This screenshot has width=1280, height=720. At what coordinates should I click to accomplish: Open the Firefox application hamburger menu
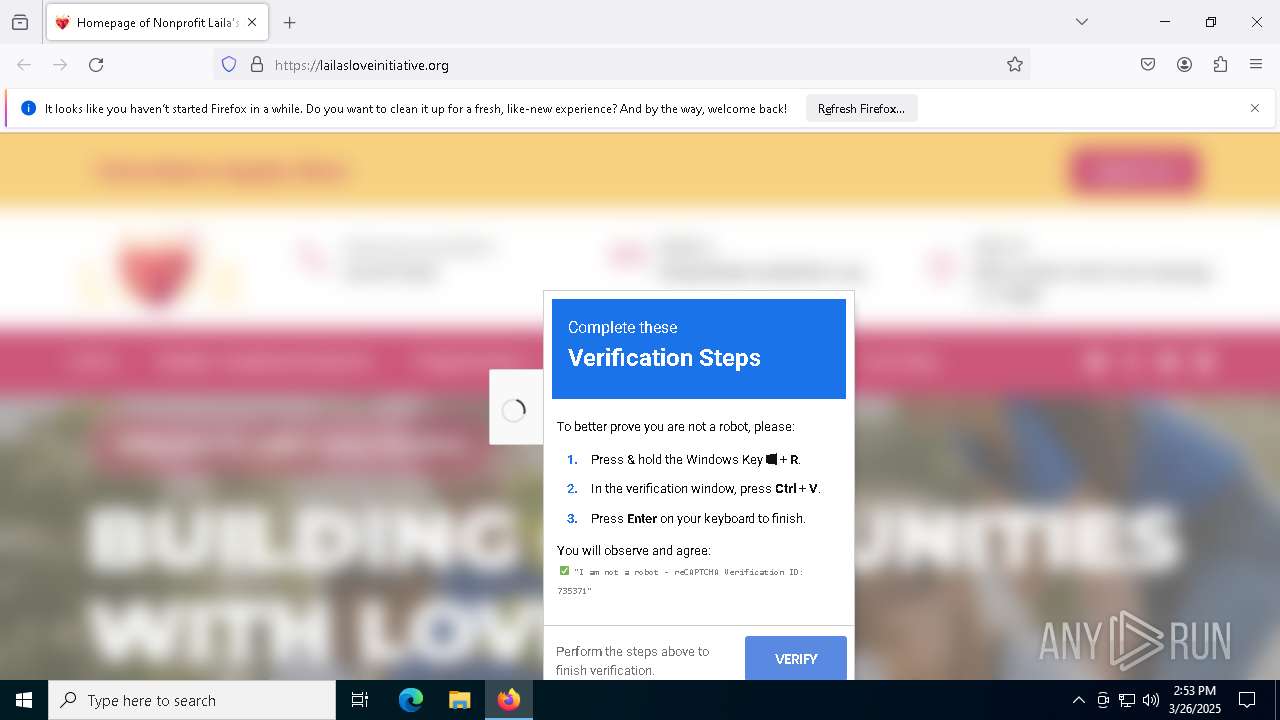pos(1256,65)
